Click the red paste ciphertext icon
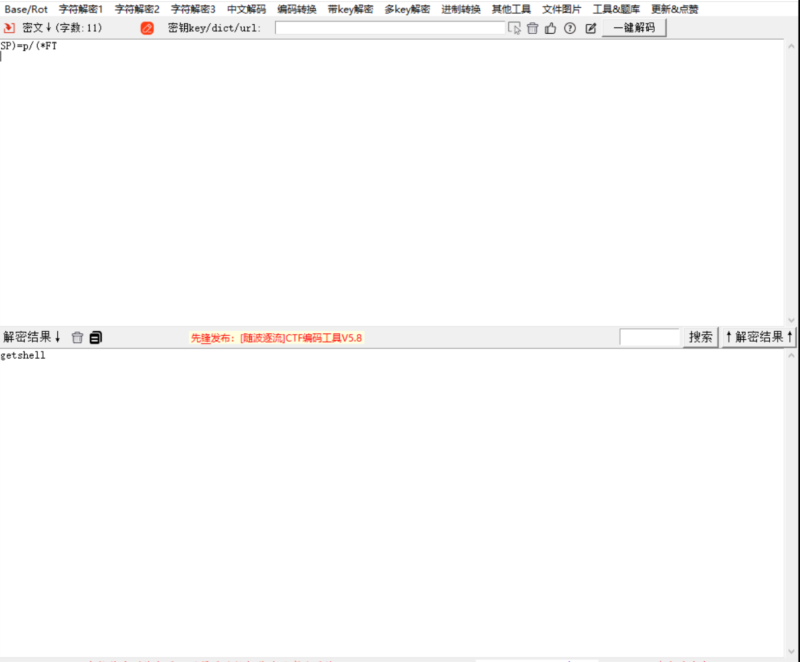This screenshot has height=662, width=800. point(10,28)
